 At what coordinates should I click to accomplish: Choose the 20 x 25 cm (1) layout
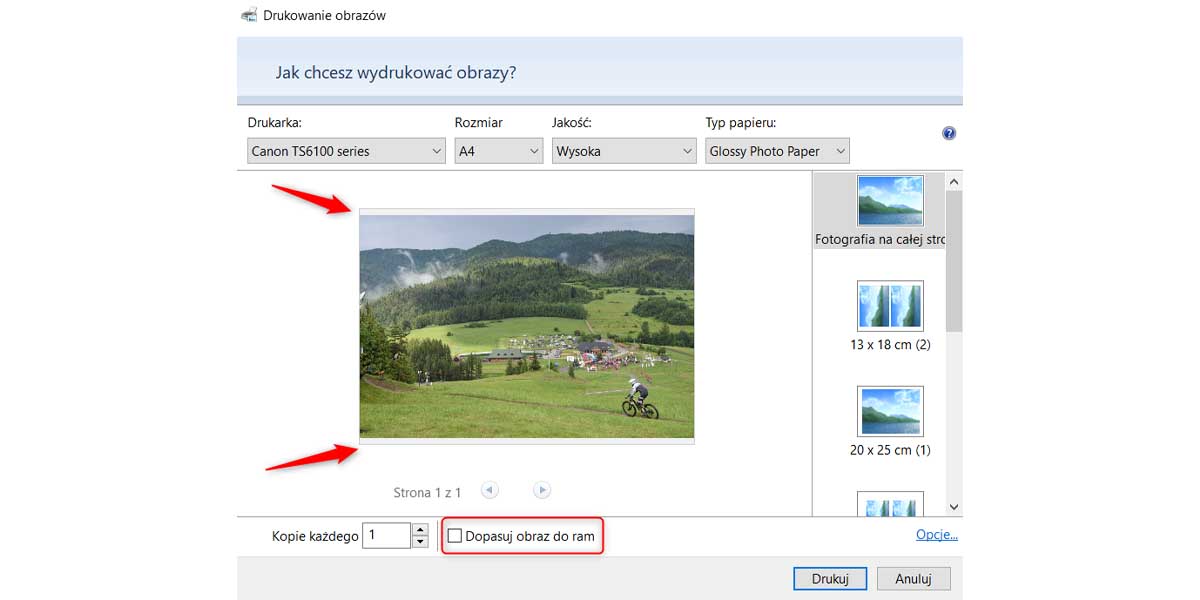coord(890,411)
